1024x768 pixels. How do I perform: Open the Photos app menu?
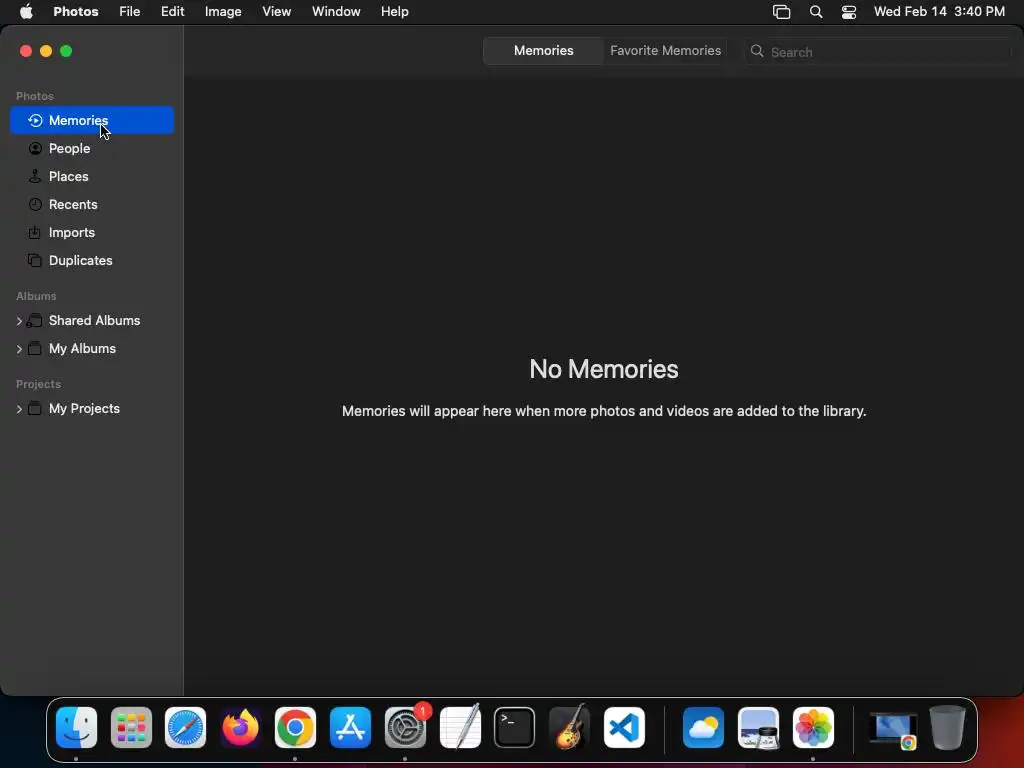click(76, 11)
